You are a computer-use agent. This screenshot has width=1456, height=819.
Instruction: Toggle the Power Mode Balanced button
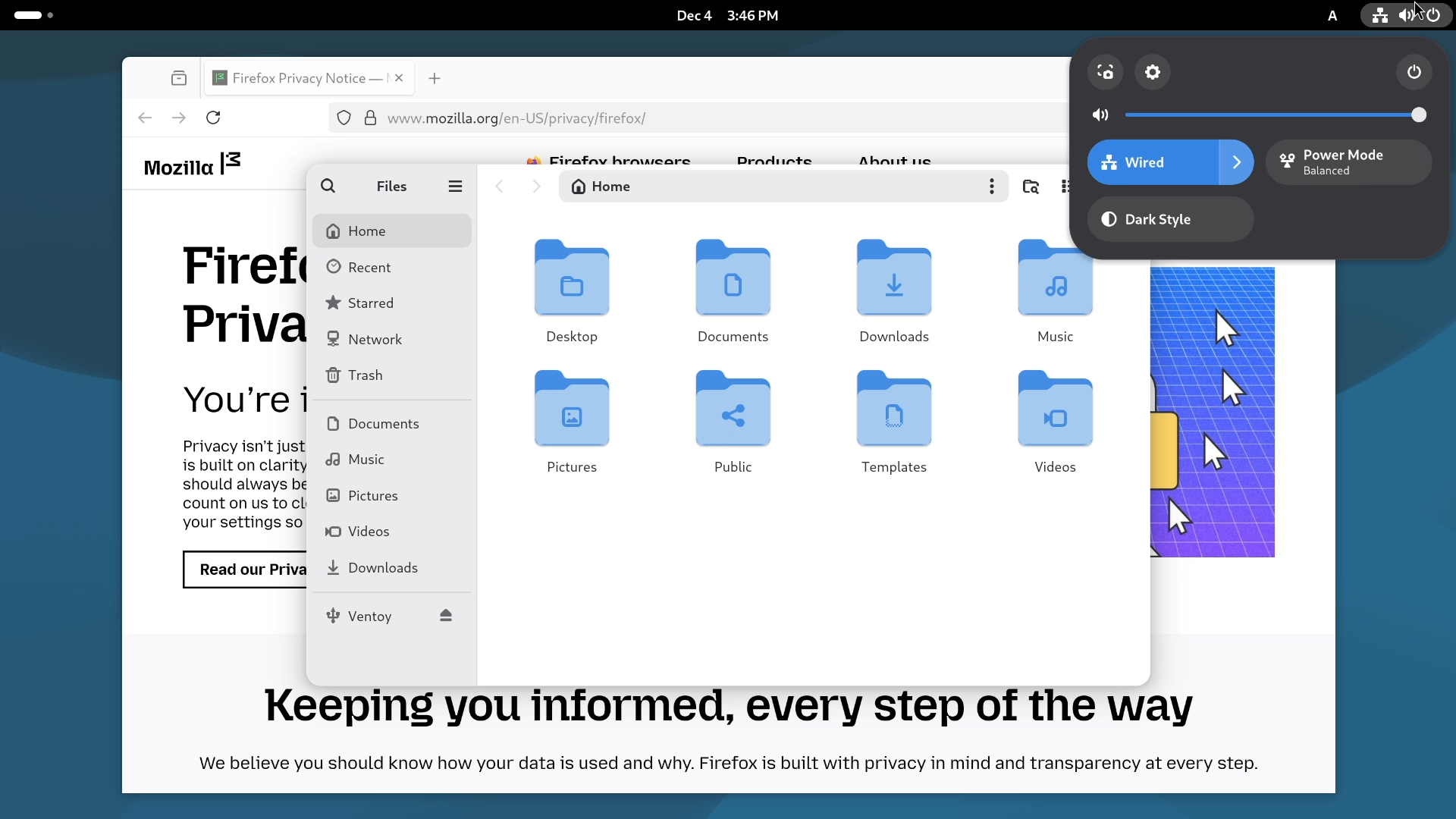click(x=1348, y=162)
